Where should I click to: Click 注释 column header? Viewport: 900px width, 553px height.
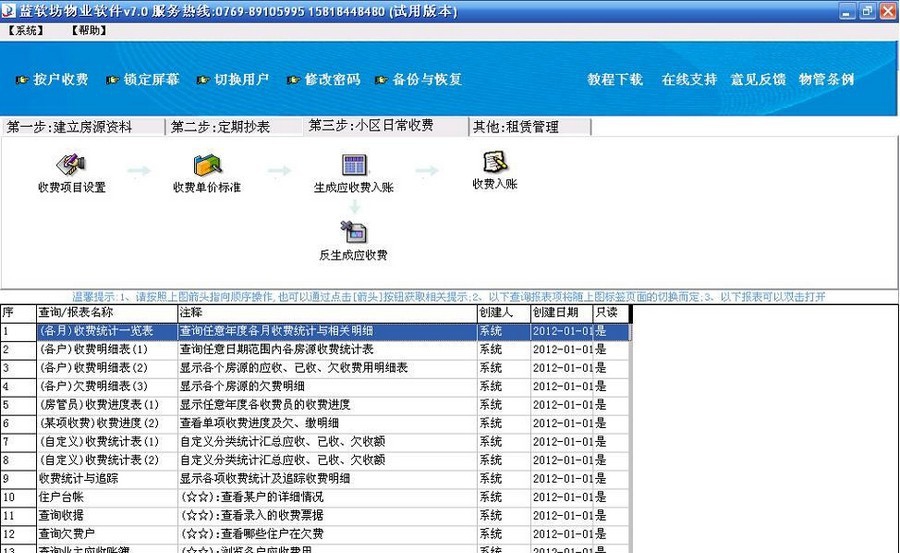pyautogui.click(x=327, y=313)
